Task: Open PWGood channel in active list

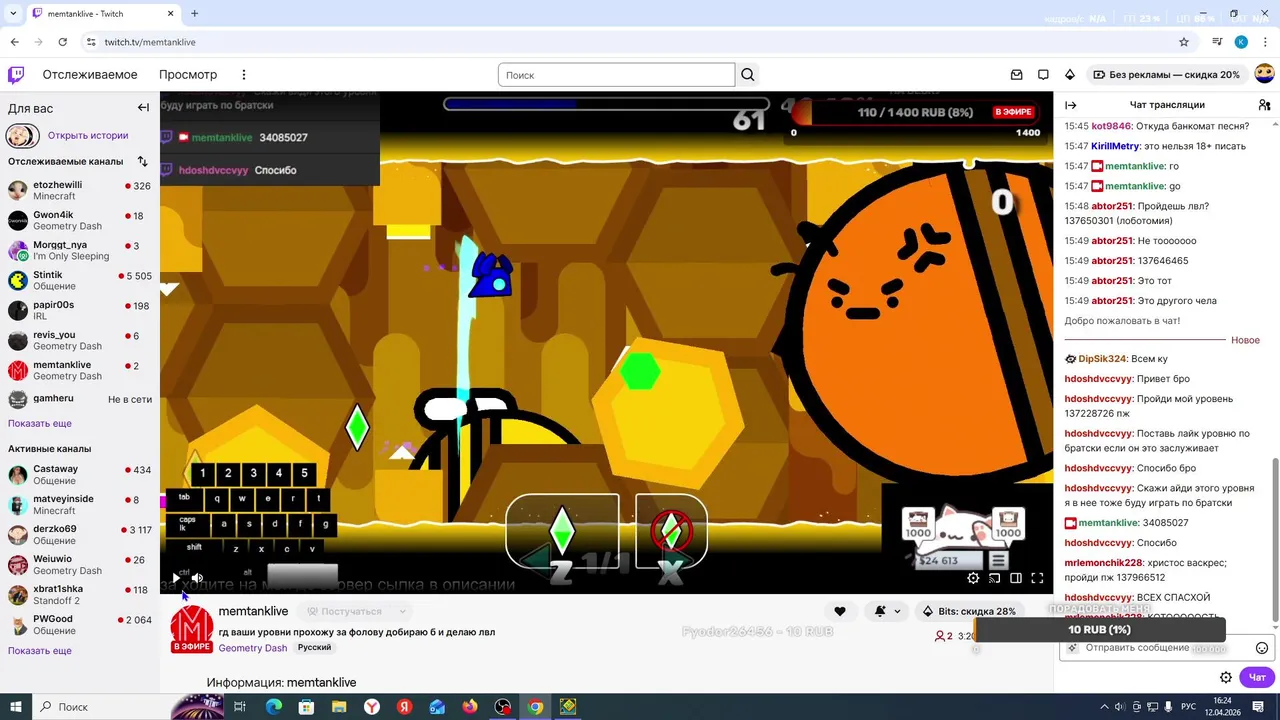Action: tap(80, 624)
